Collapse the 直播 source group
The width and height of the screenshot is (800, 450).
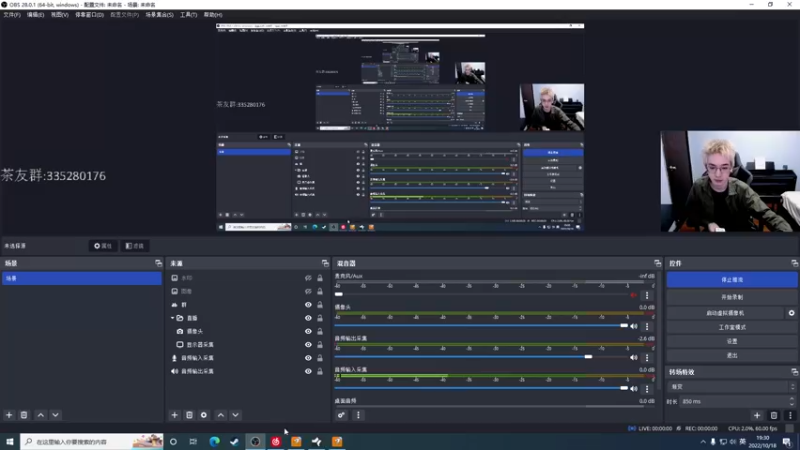pos(172,318)
